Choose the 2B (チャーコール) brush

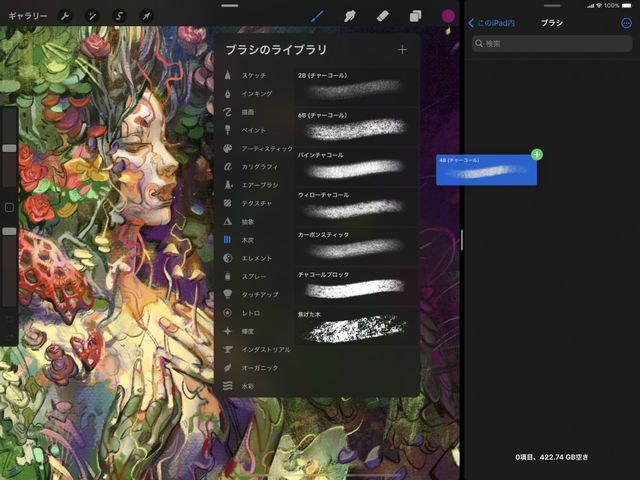[356, 86]
